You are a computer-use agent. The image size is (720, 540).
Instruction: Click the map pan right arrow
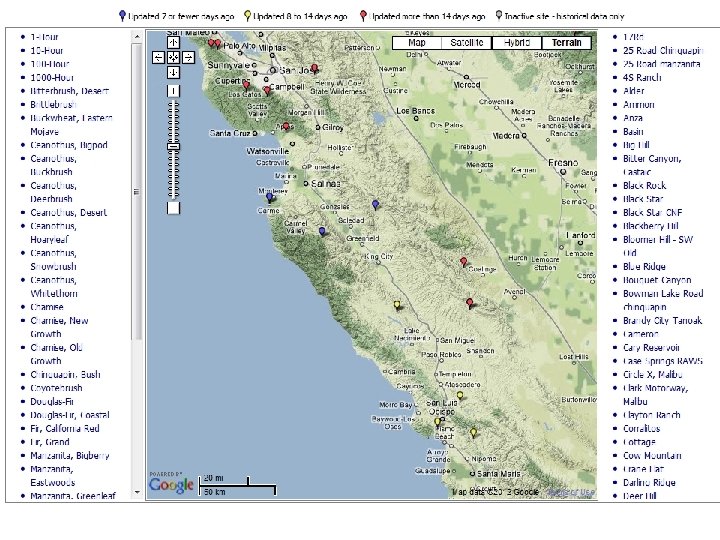tap(188, 57)
